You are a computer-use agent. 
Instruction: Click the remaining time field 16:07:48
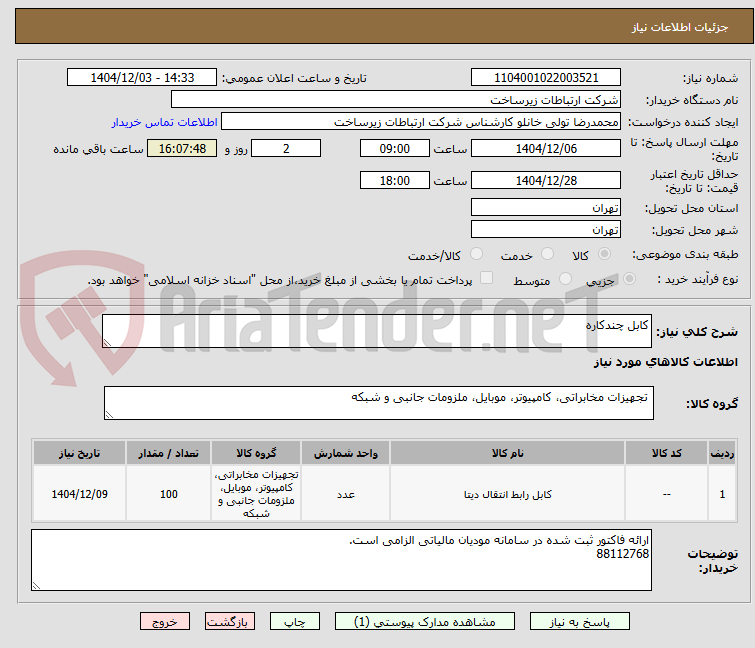click(182, 148)
